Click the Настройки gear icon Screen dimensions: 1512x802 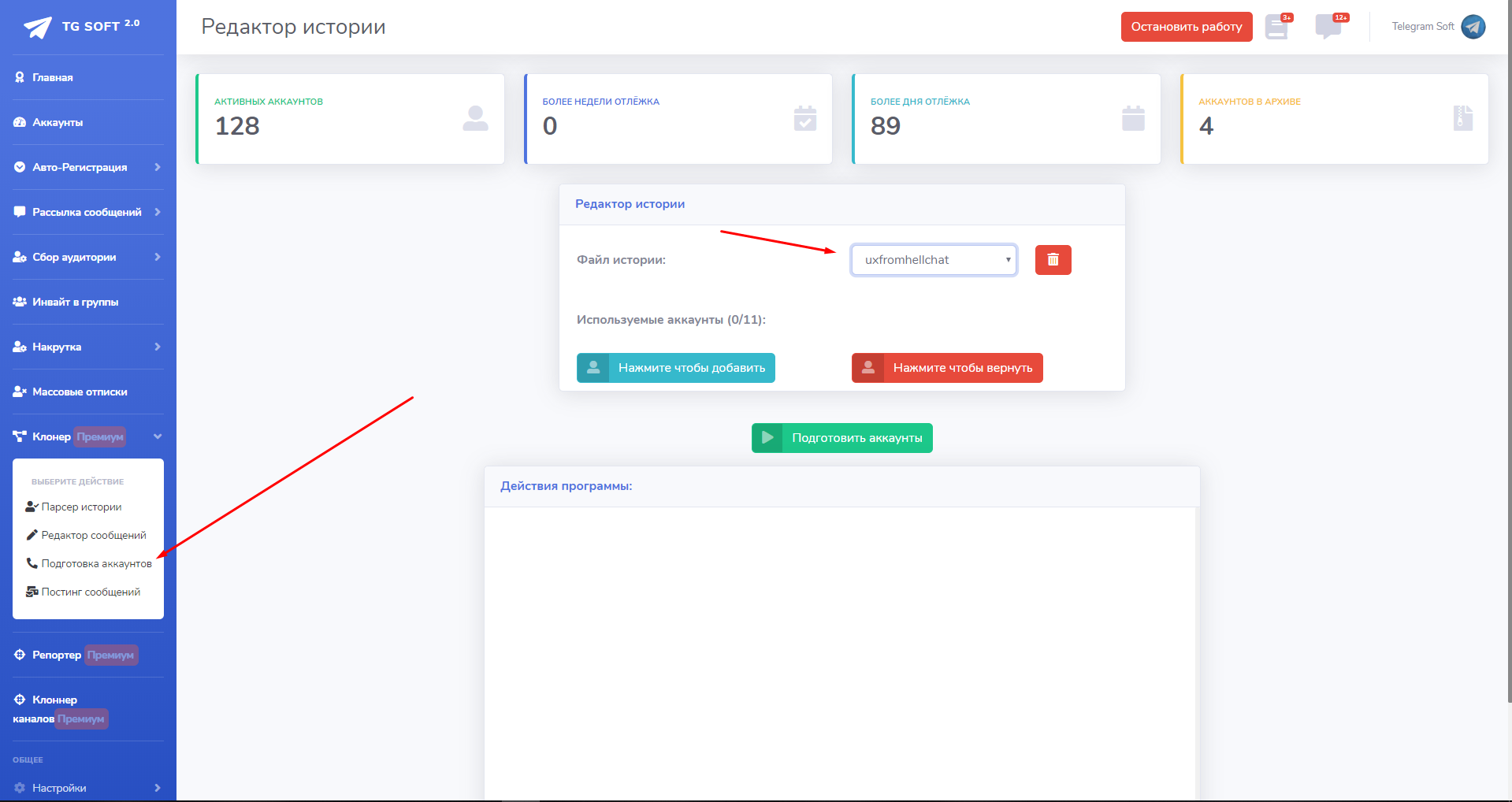[x=20, y=788]
